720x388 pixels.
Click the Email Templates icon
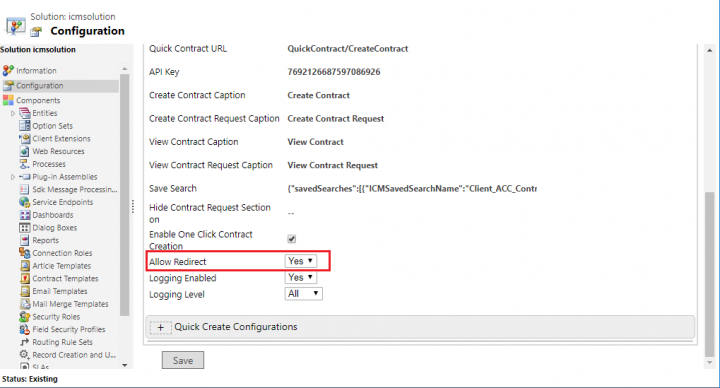point(25,291)
